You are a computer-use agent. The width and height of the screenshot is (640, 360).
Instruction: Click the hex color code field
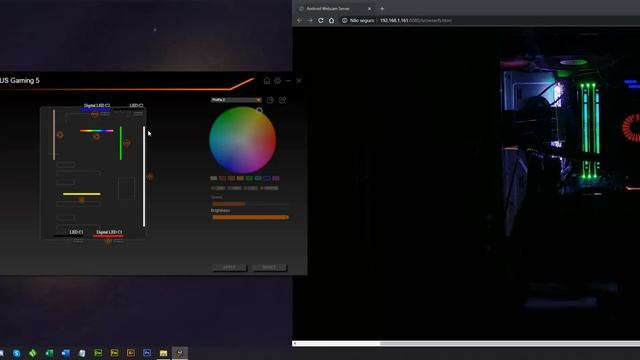pyautogui.click(x=269, y=188)
